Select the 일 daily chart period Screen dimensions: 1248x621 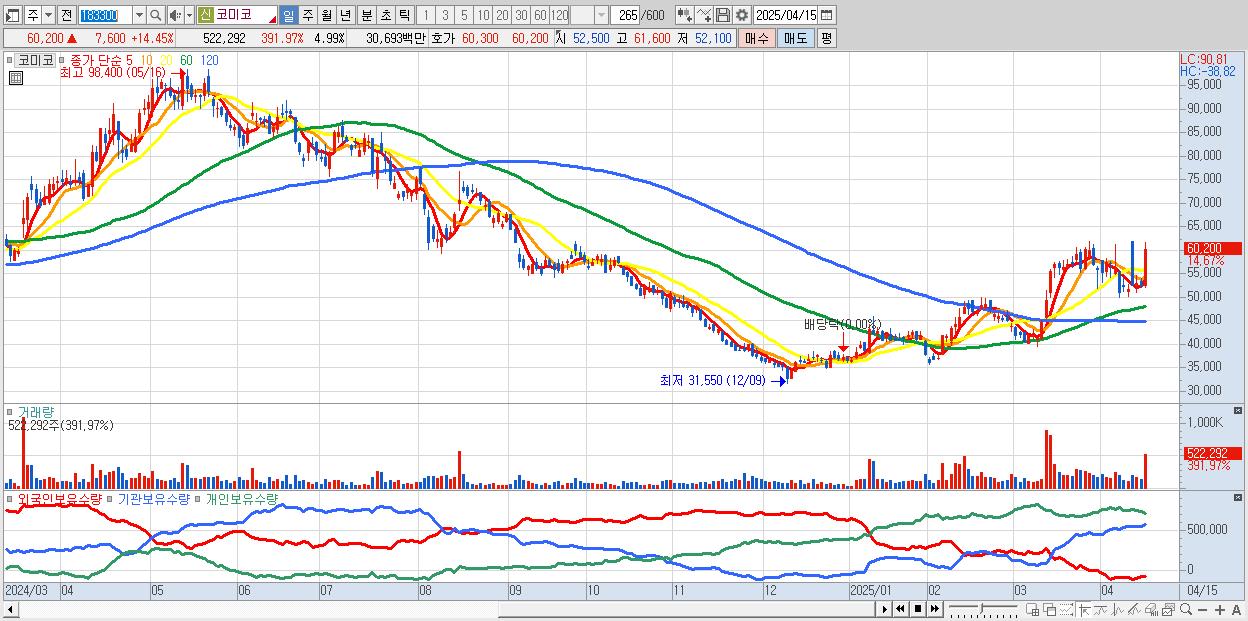point(289,15)
